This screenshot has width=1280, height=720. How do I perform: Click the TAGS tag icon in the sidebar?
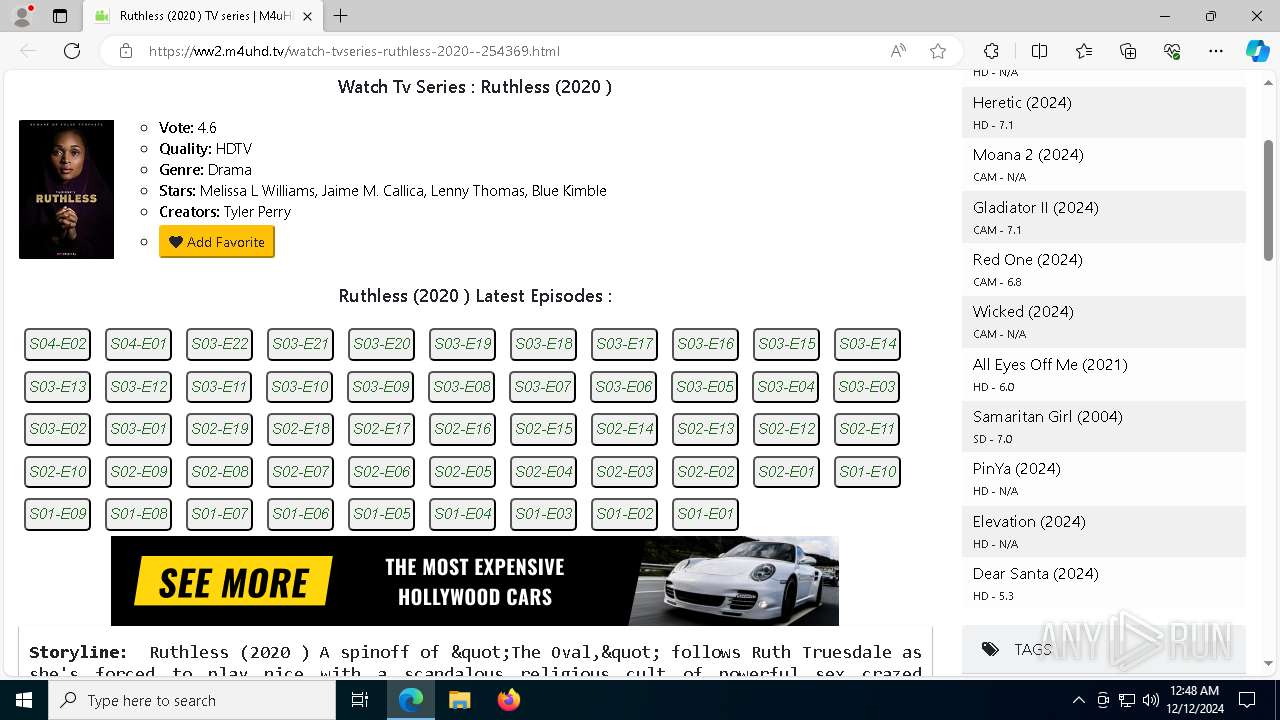click(x=990, y=649)
